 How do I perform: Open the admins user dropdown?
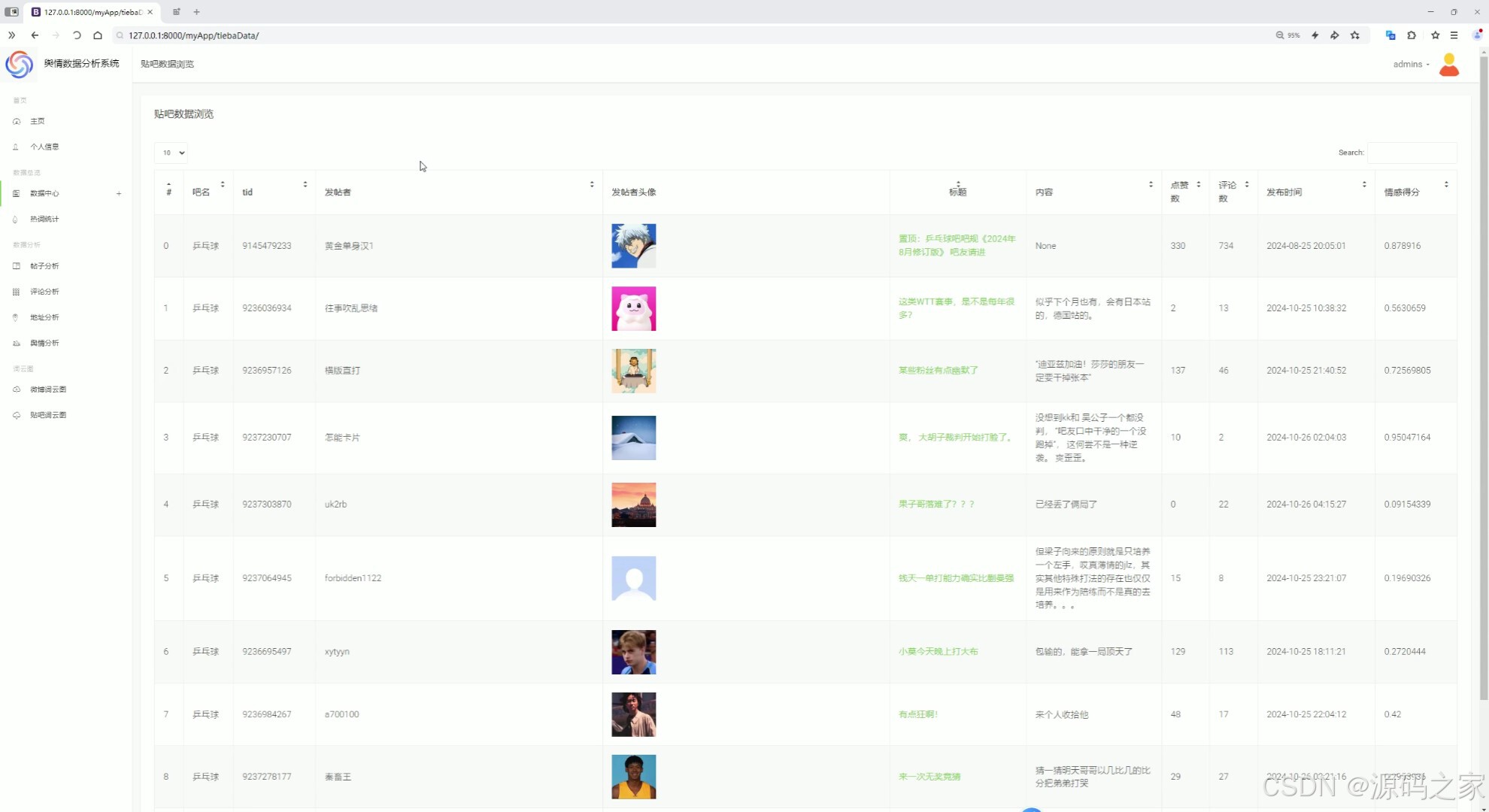tap(1411, 65)
